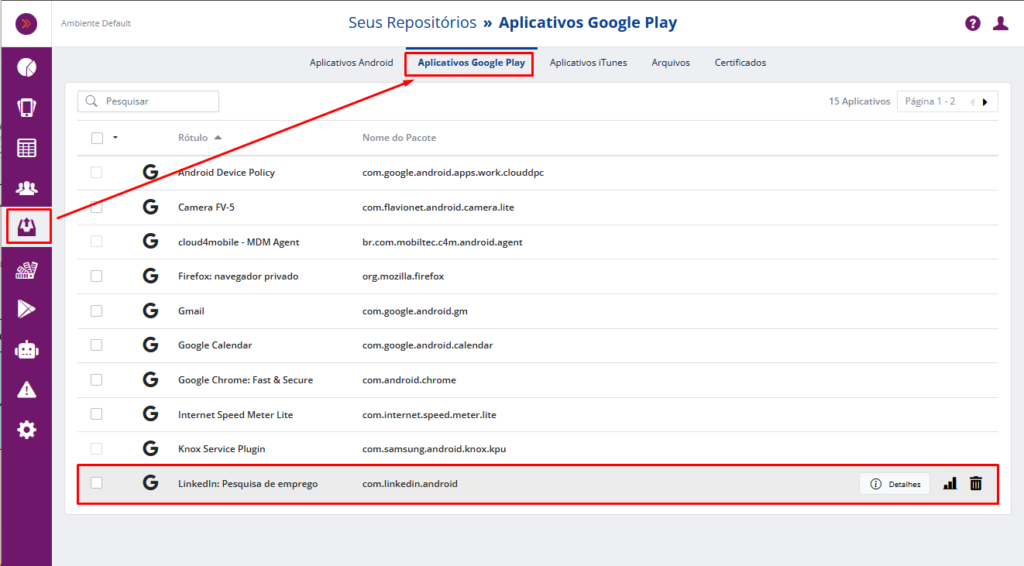Viewport: 1024px width, 566px height.
Task: Open the alerts warning triangle icon
Action: point(26,390)
